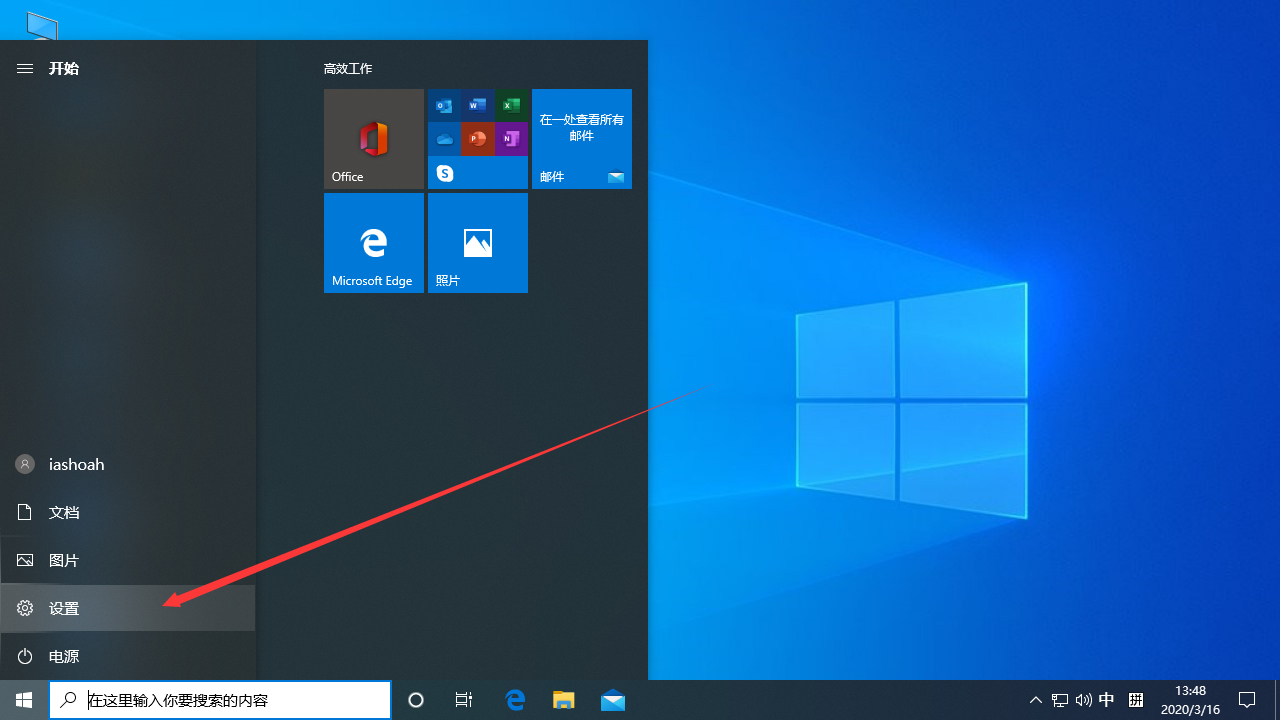Open the Action Center notification icon
The width and height of the screenshot is (1280, 720).
tap(1247, 699)
